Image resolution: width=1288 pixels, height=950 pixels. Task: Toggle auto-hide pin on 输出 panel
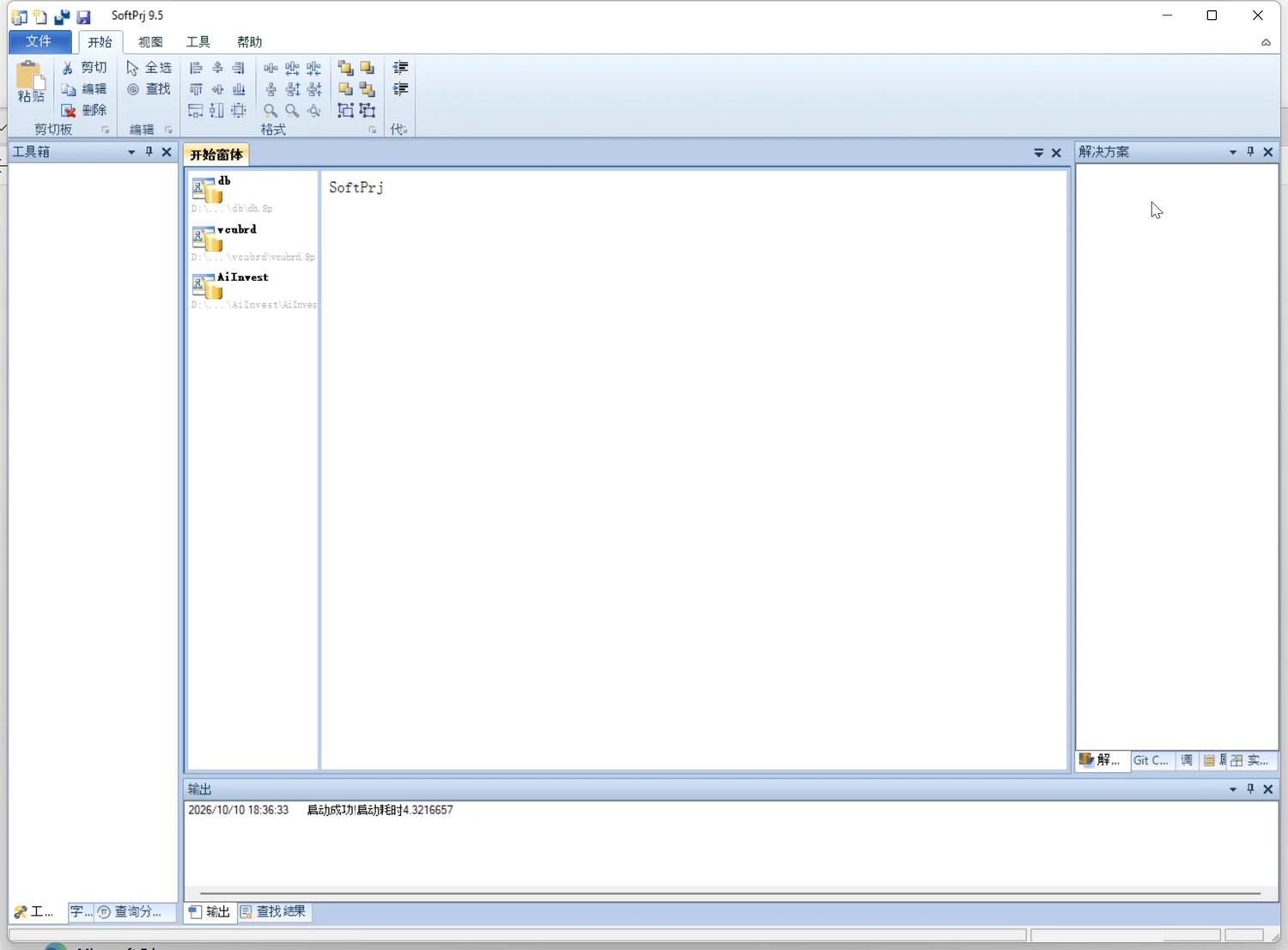click(x=1250, y=789)
